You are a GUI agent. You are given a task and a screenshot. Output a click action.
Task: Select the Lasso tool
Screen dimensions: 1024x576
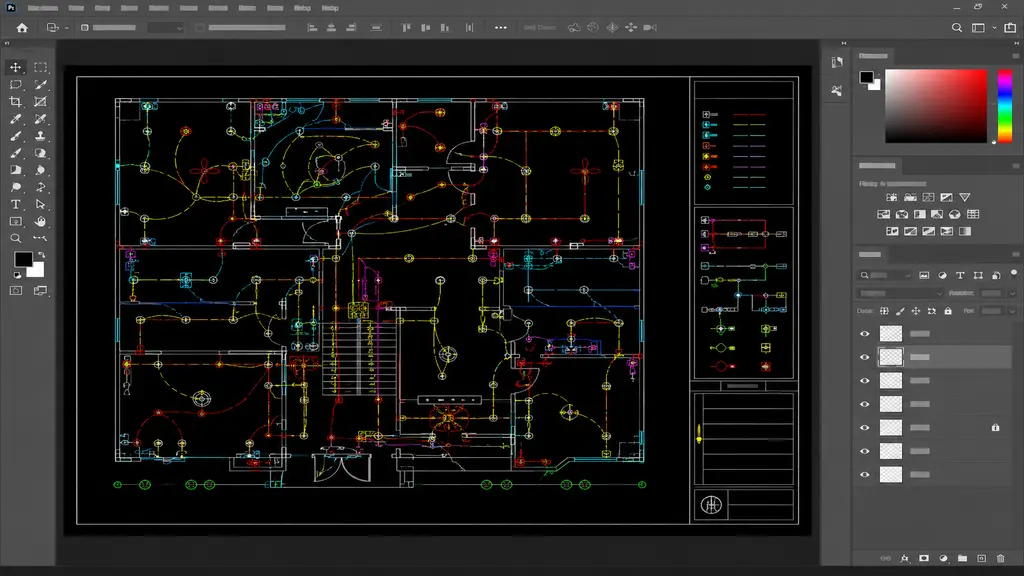16,84
